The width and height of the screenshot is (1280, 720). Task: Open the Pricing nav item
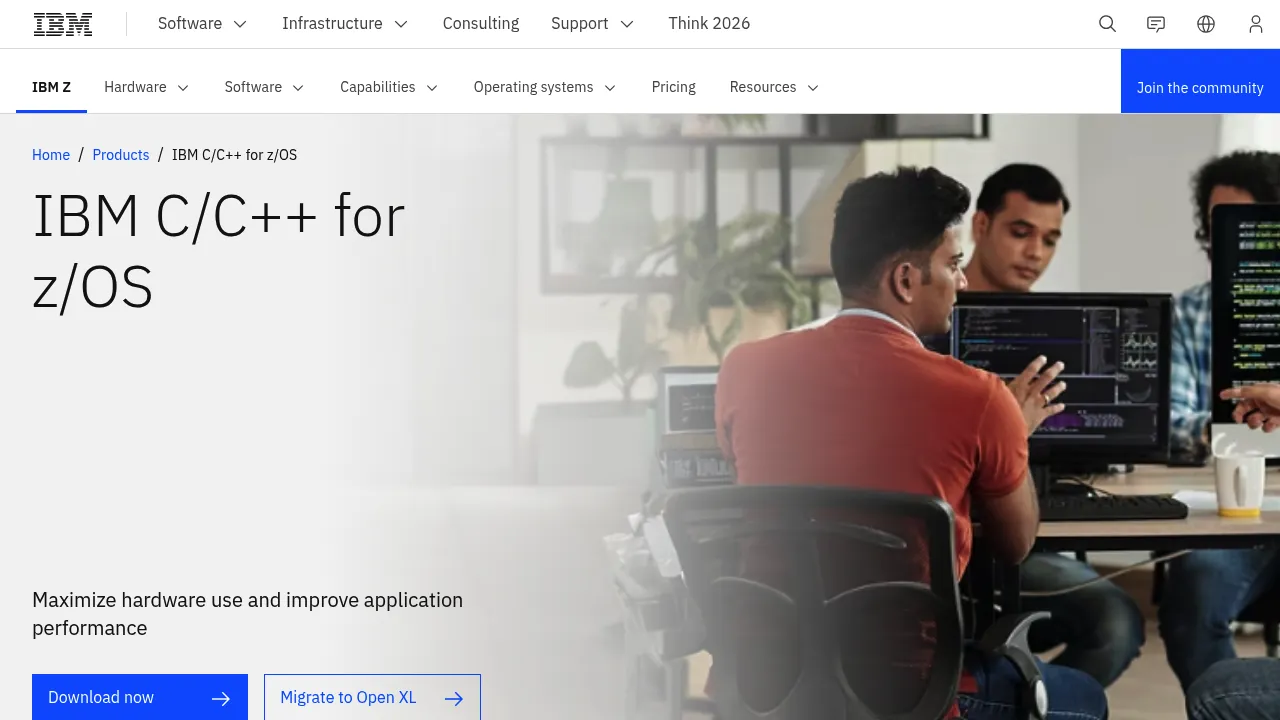pos(674,87)
